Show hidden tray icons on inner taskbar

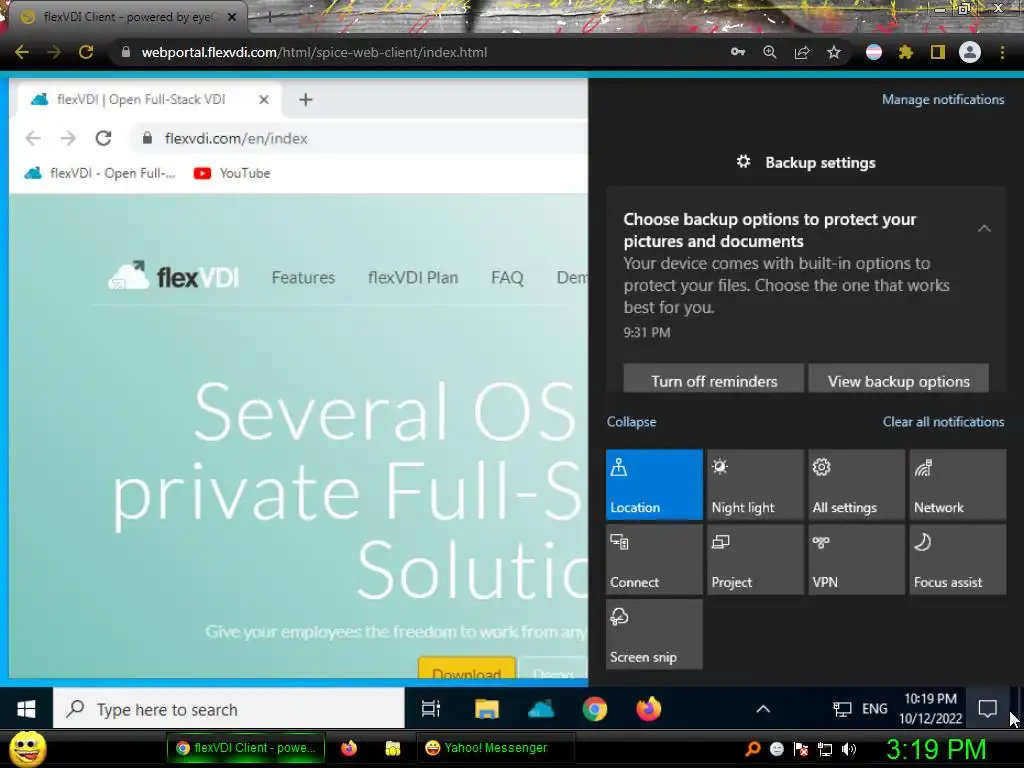click(x=763, y=709)
